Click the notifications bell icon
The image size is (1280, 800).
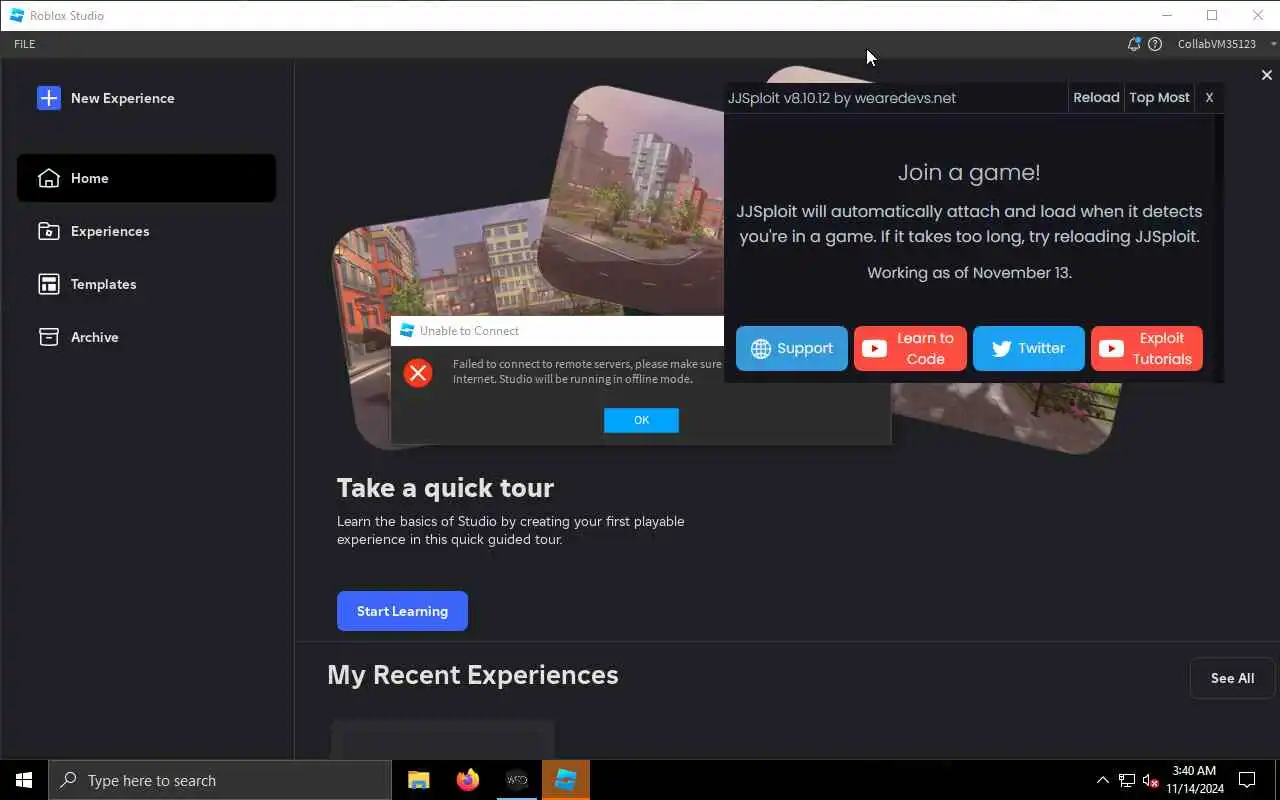pyautogui.click(x=1133, y=44)
